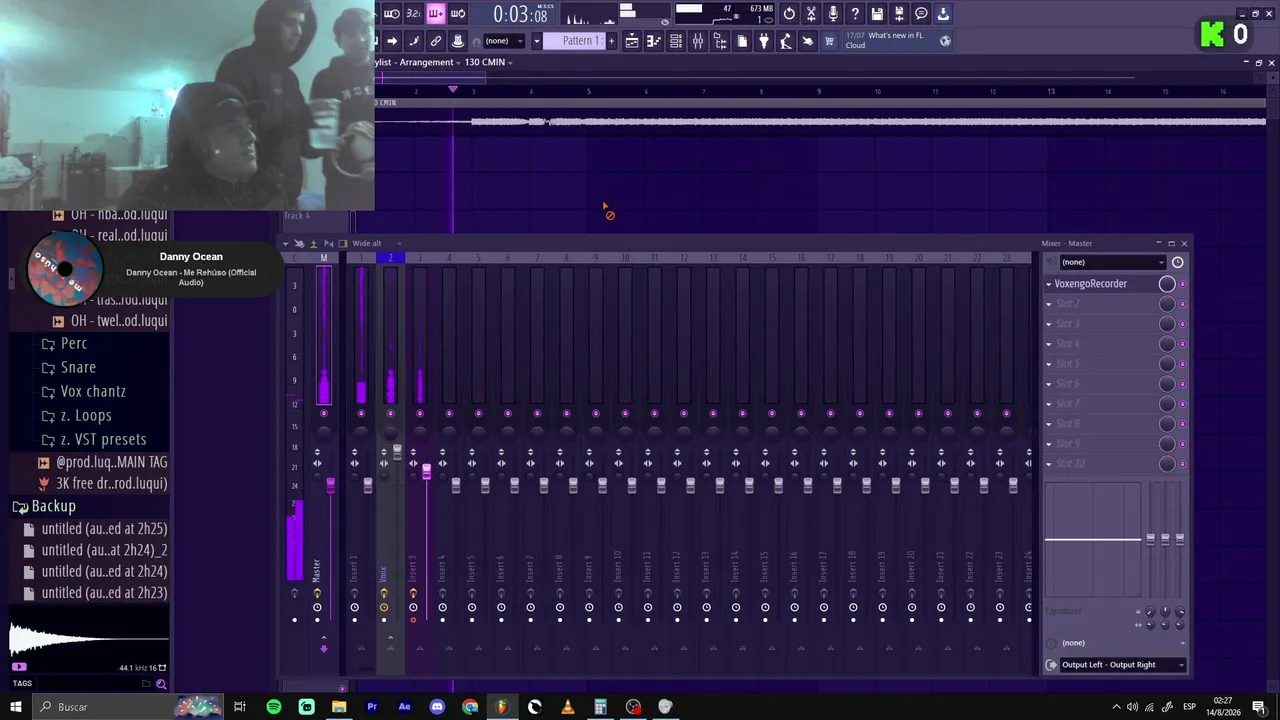This screenshot has width=1280, height=720.
Task: Toggle the countdown before recording button
Action: 413,14
